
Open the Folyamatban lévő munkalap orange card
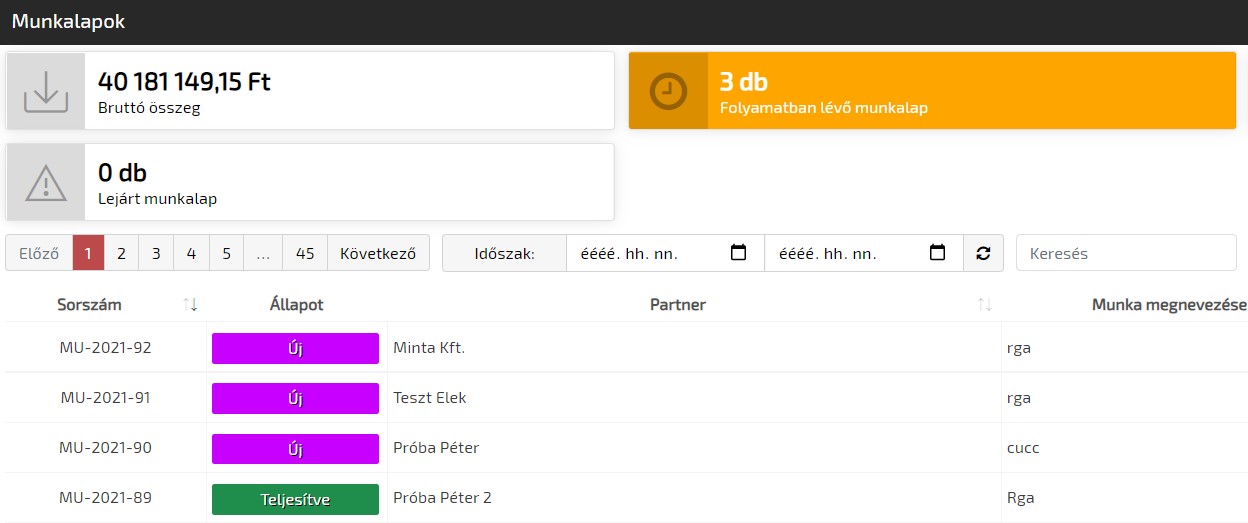(x=932, y=91)
